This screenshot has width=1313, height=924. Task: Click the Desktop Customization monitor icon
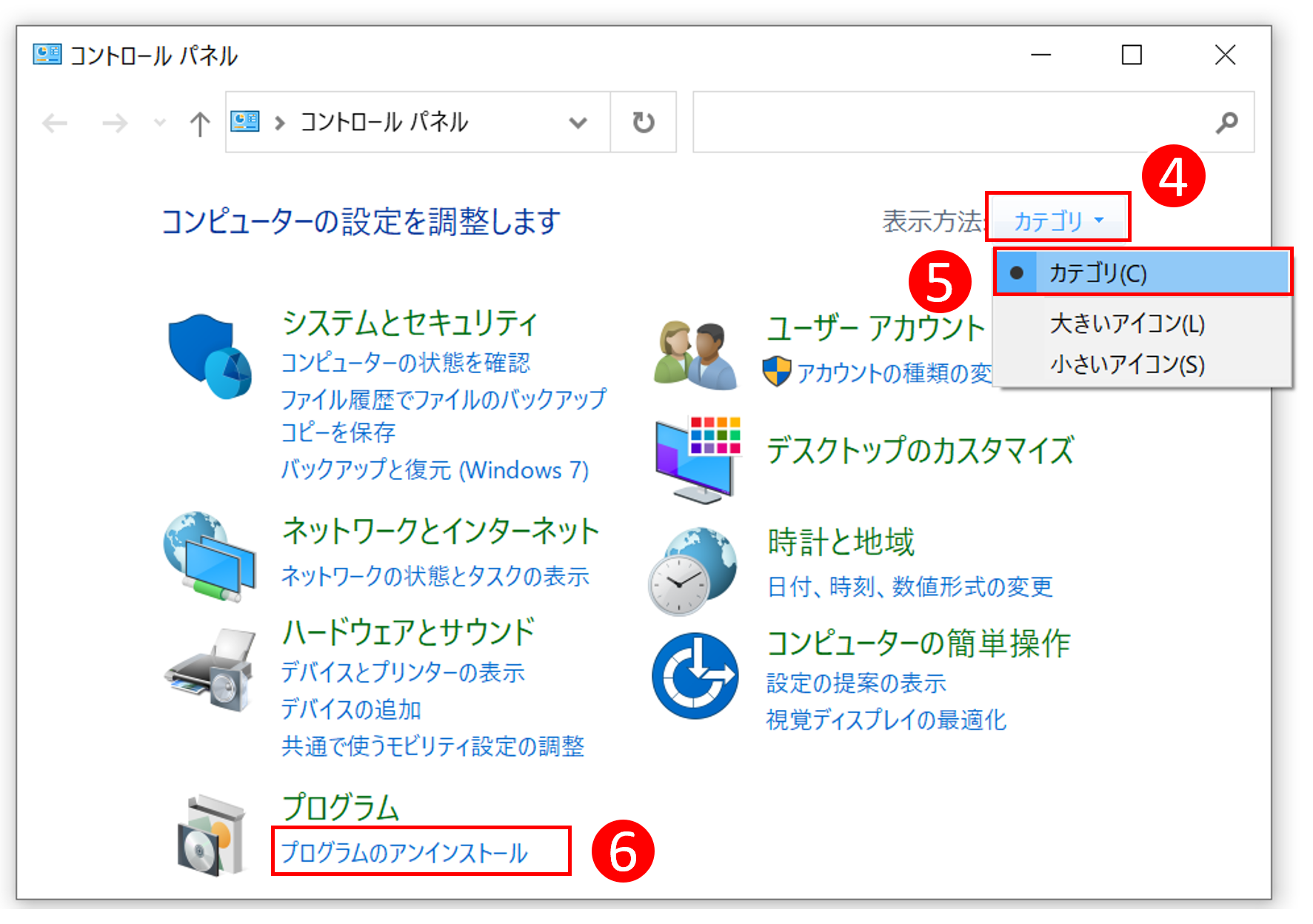pos(698,460)
